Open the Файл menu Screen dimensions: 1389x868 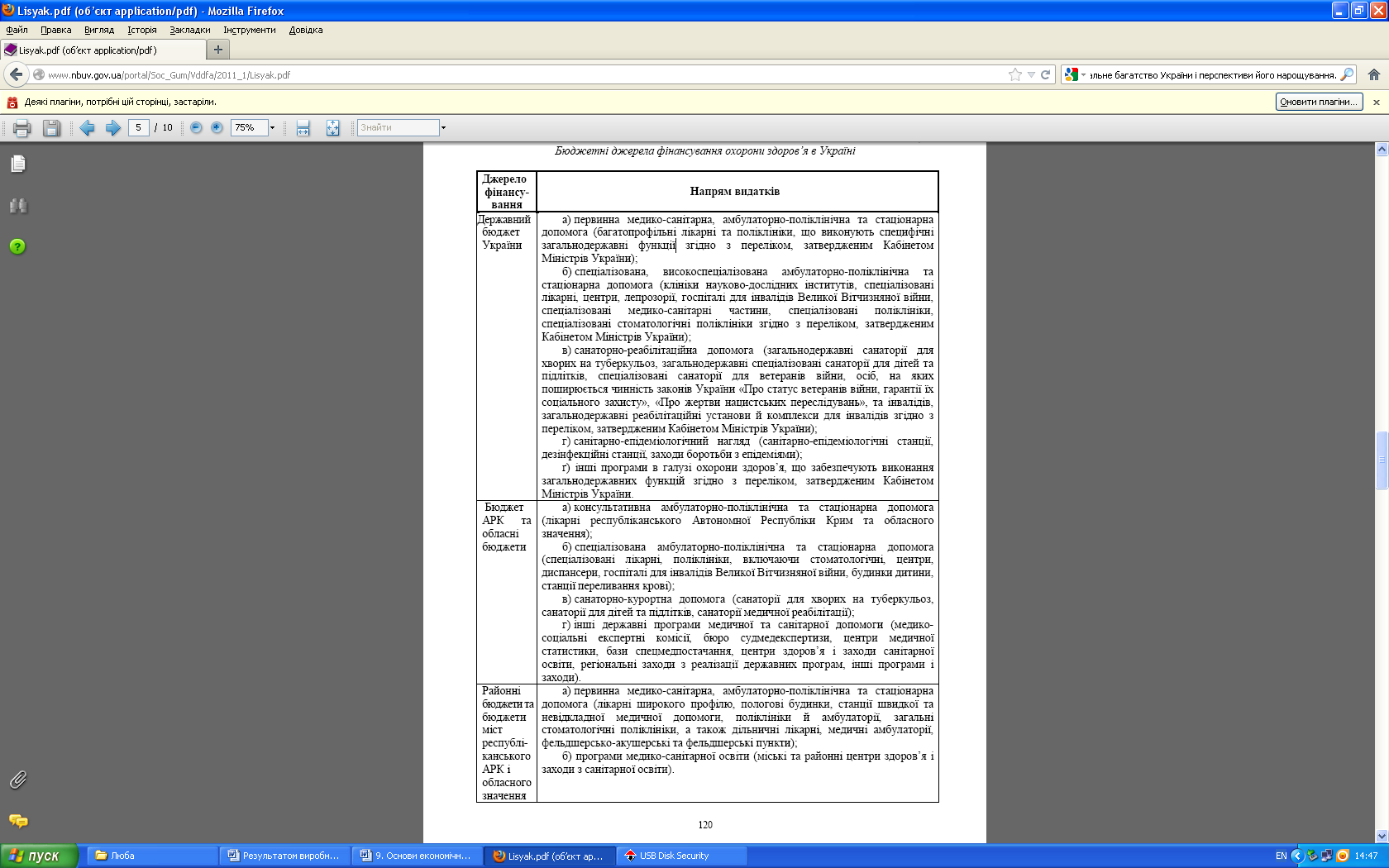17,30
